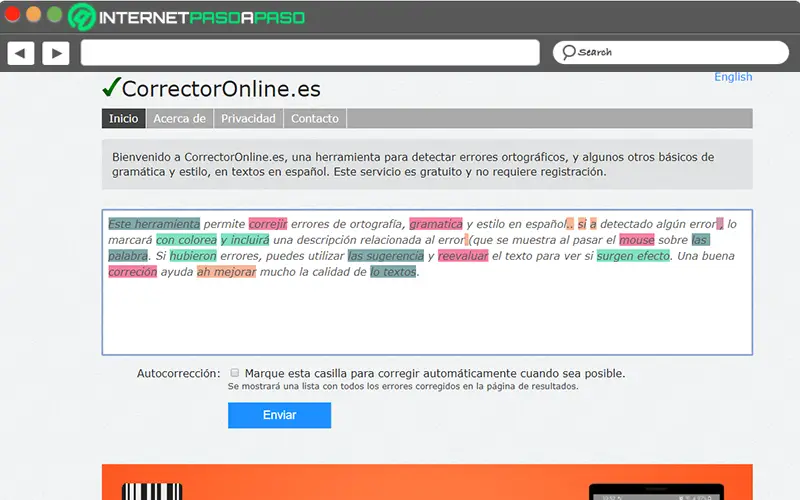800x500 pixels.
Task: Click the CorrectorOnline.es site title
Action: pyautogui.click(x=221, y=89)
